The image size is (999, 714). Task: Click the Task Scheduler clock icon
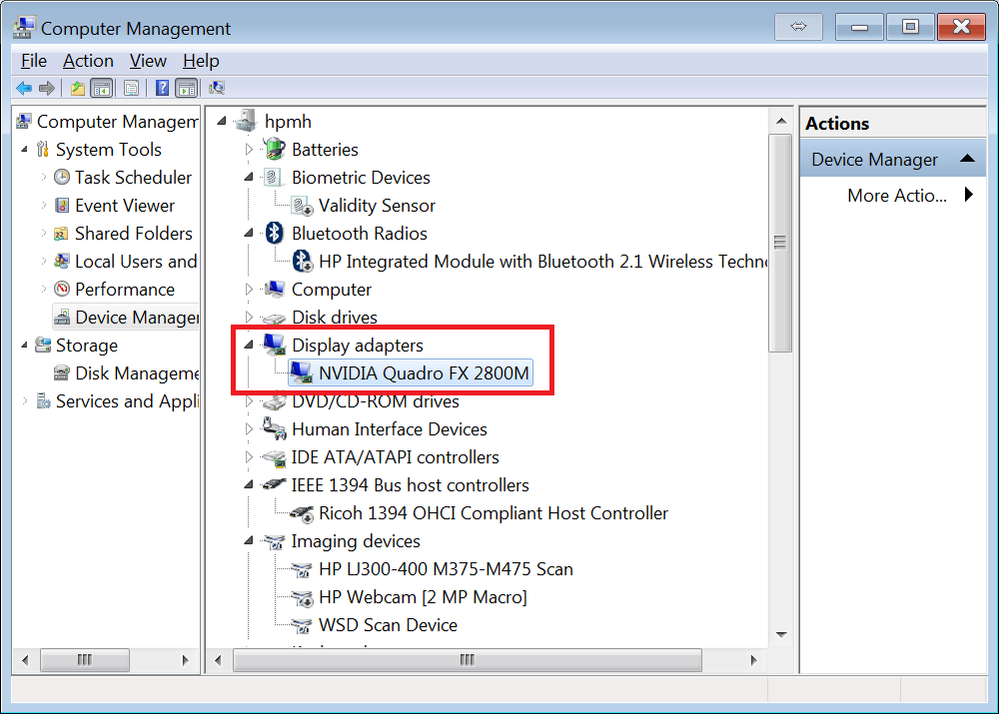pyautogui.click(x=62, y=177)
